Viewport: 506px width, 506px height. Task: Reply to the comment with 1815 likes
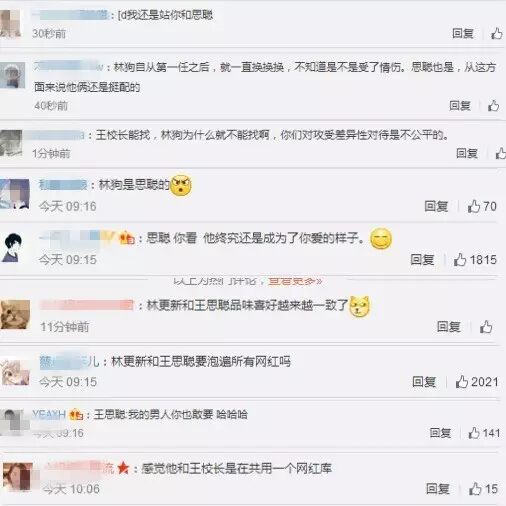point(422,260)
